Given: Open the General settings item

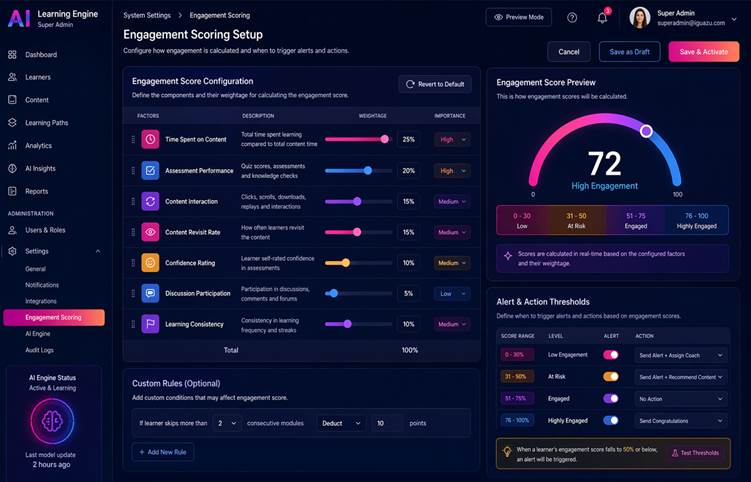Looking at the screenshot, I should click(35, 269).
